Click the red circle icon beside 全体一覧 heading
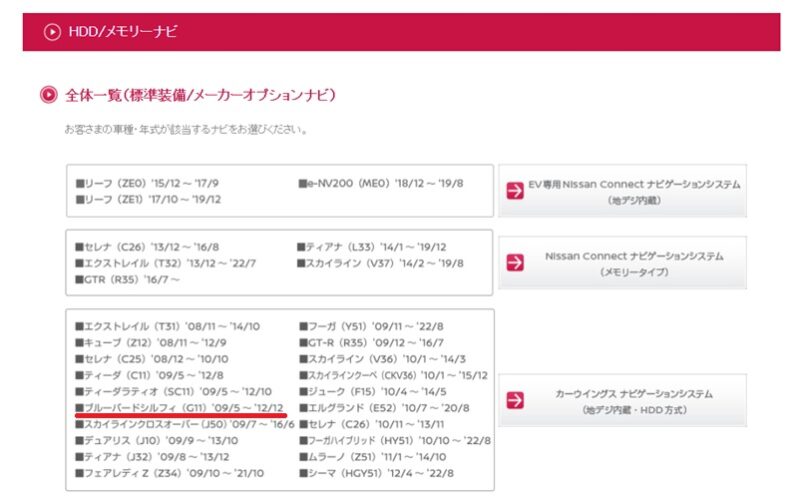The height and width of the screenshot is (503, 800). (47, 95)
